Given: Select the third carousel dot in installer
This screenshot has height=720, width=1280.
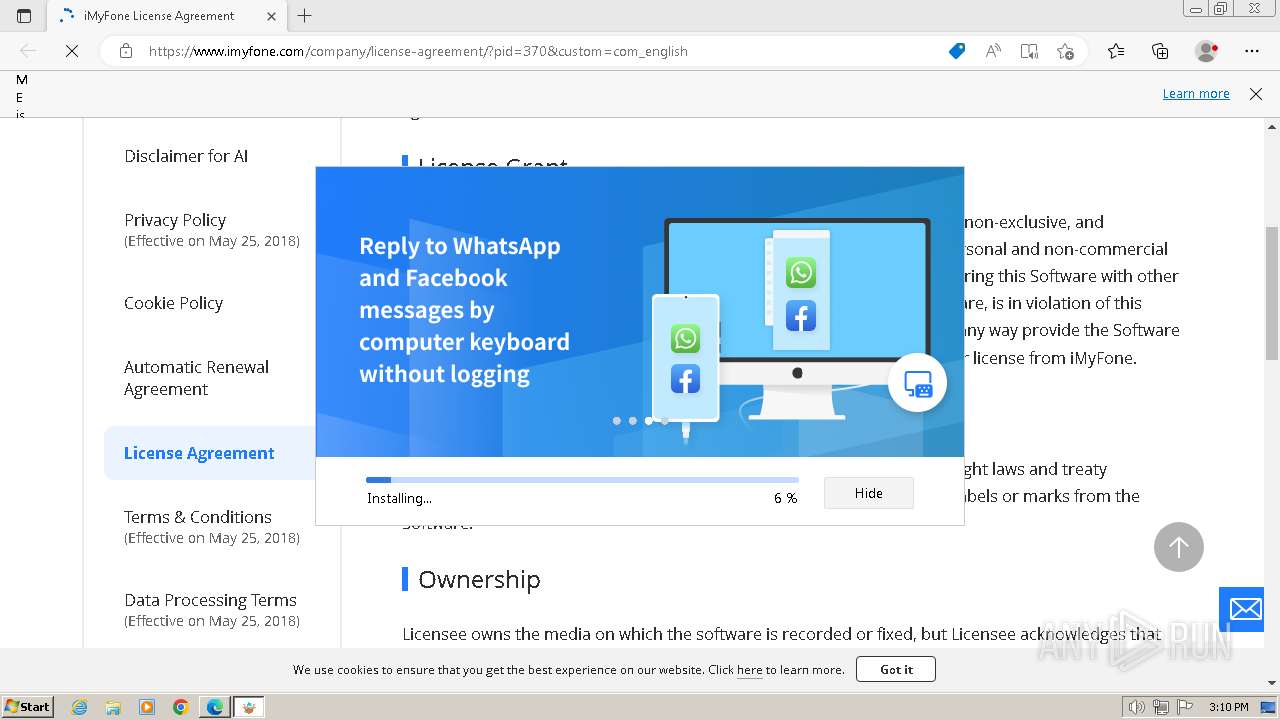Looking at the screenshot, I should 649,421.
